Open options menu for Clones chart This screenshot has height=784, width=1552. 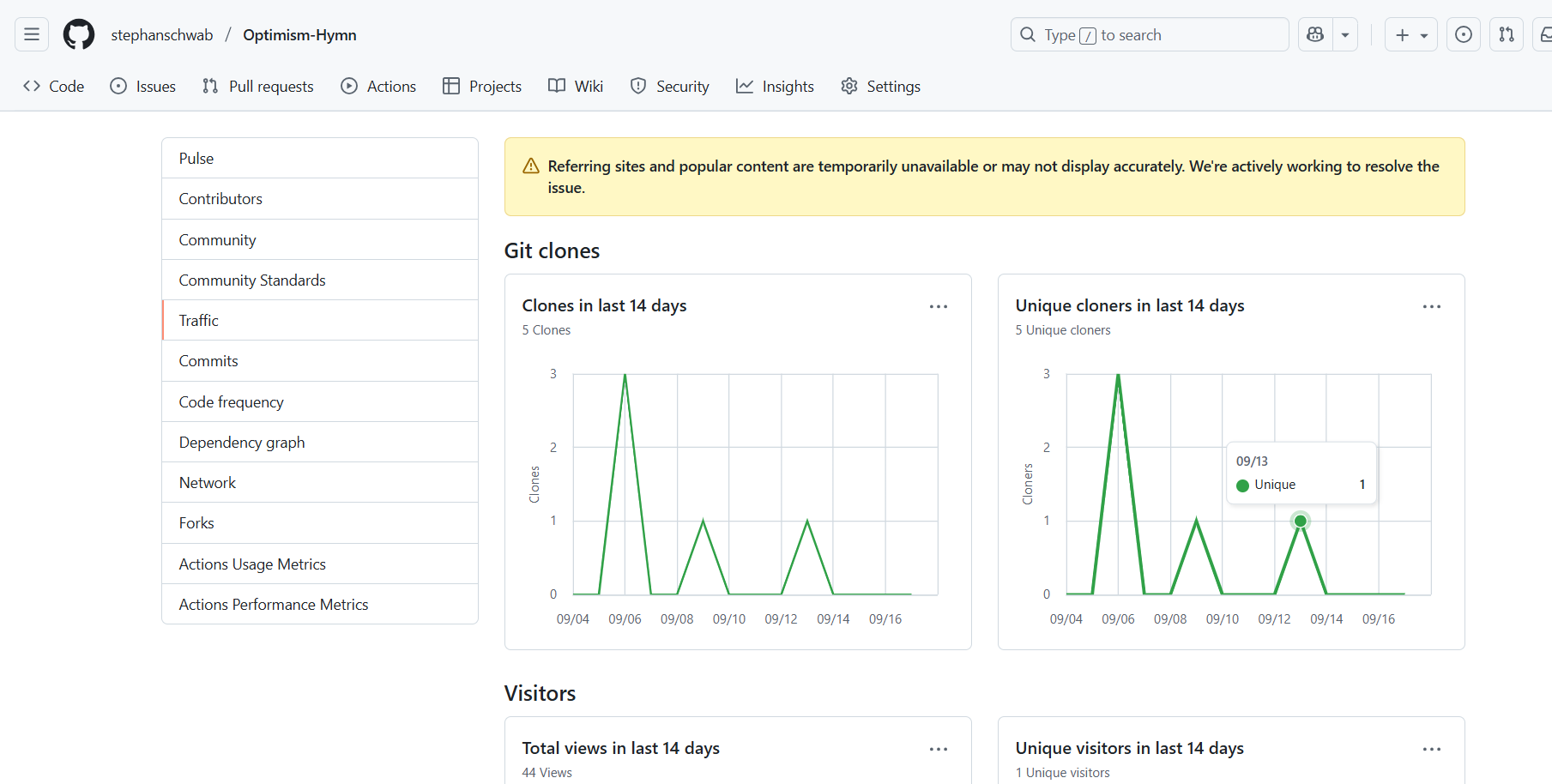[x=939, y=306]
